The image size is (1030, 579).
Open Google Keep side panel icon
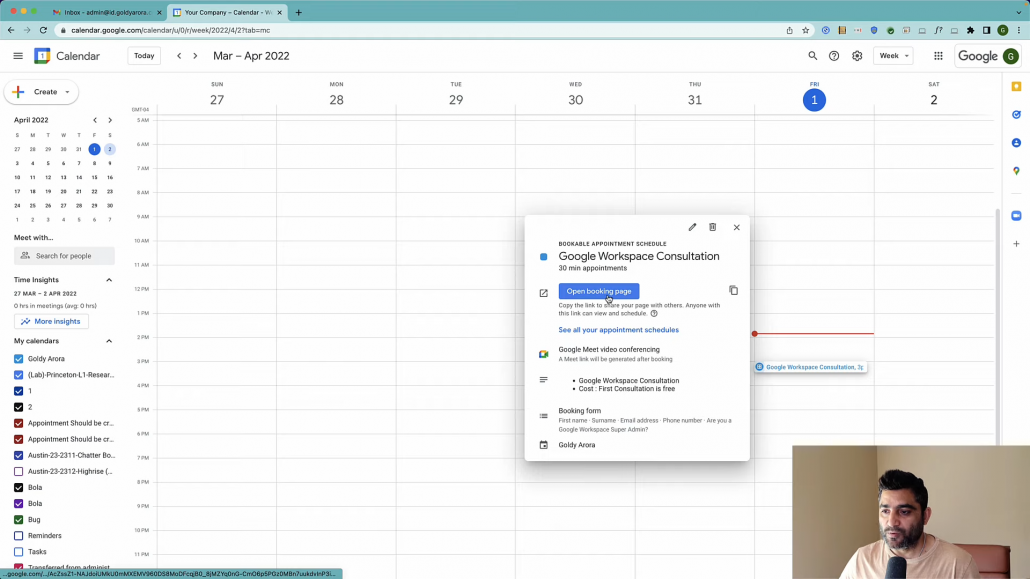(x=1016, y=87)
